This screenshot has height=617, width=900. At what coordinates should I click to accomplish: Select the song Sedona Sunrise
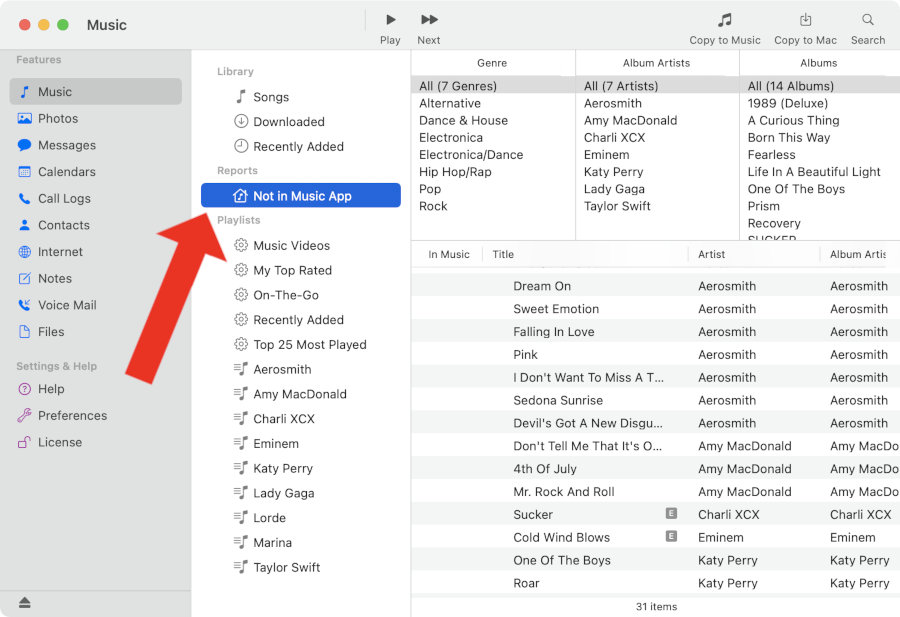[x=655, y=400]
